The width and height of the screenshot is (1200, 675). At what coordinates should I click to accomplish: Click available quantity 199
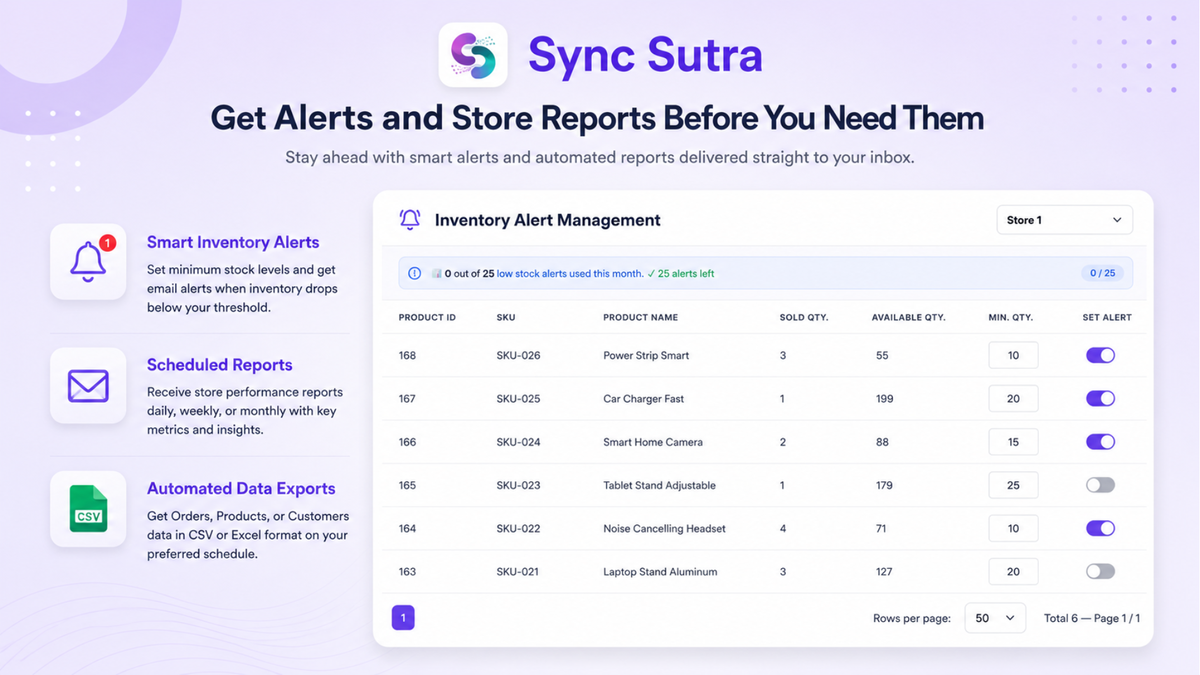884,398
